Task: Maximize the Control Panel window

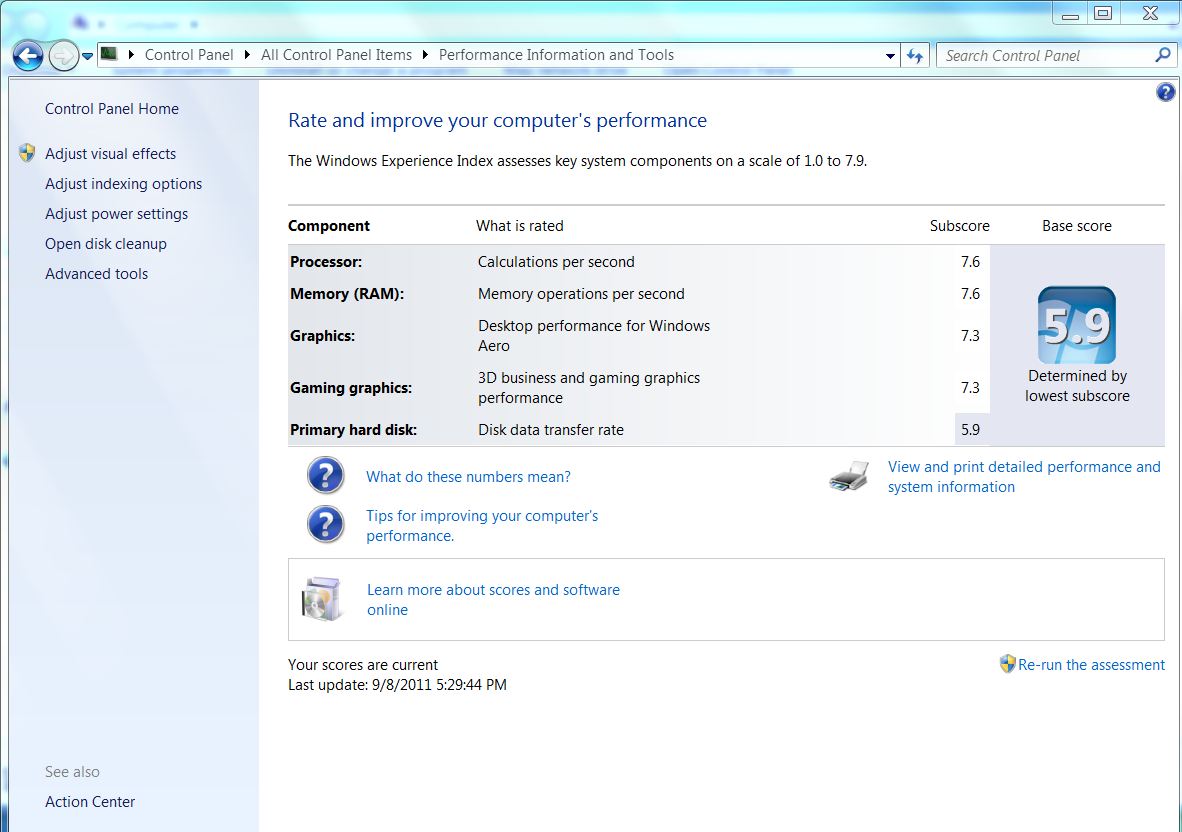Action: click(x=1103, y=14)
